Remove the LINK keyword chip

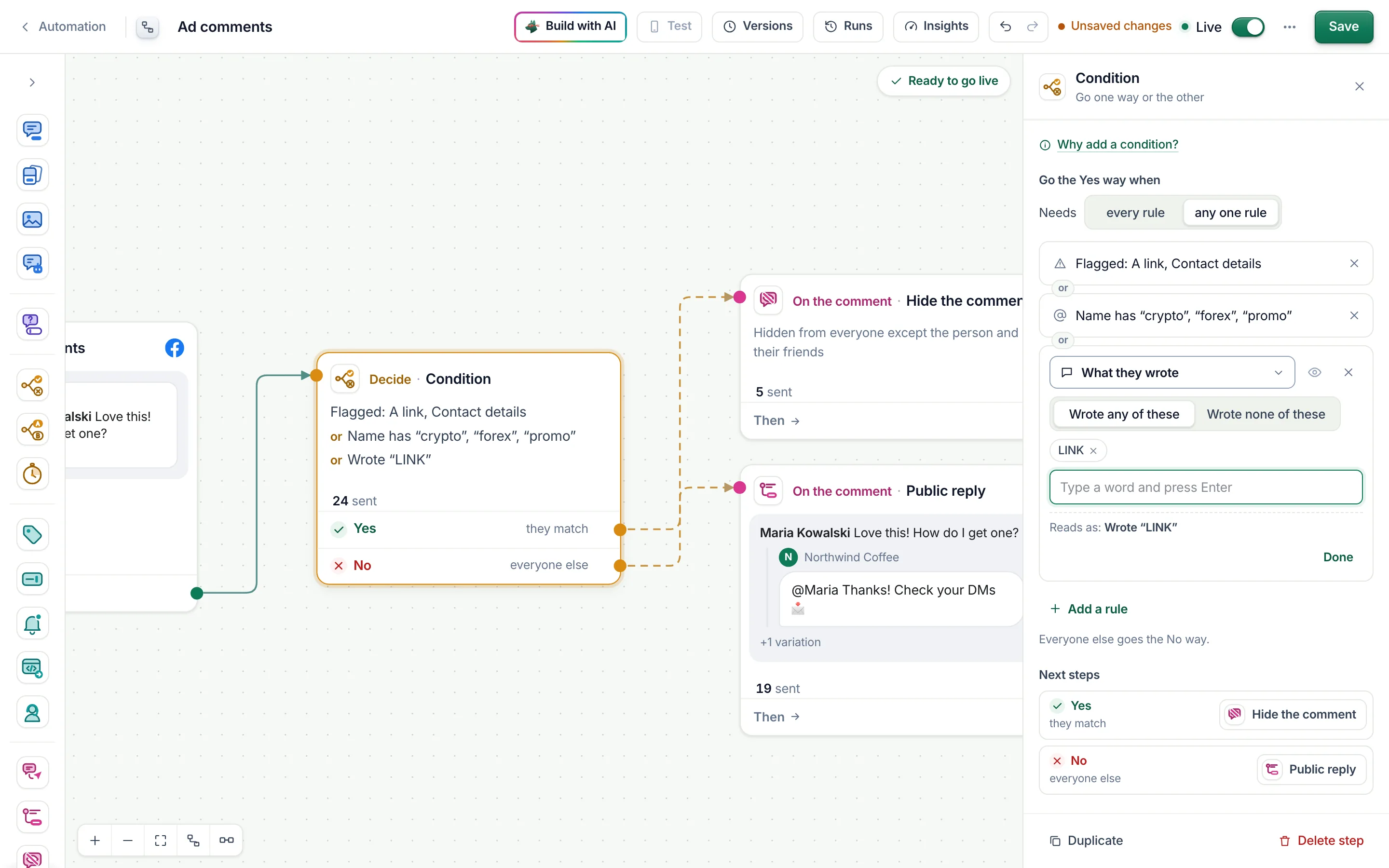pyautogui.click(x=1093, y=451)
